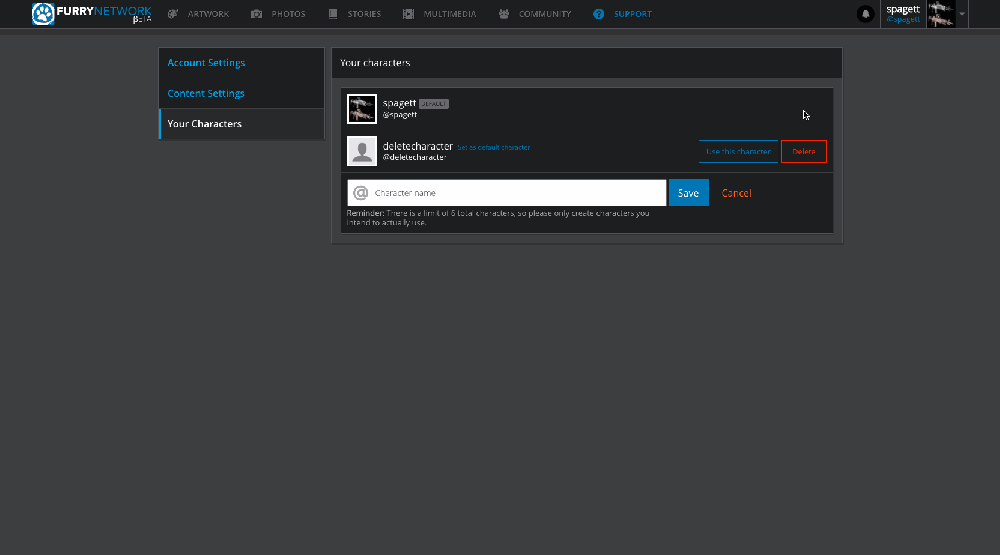This screenshot has width=1000, height=555.
Task: Save the new character name
Action: point(688,193)
